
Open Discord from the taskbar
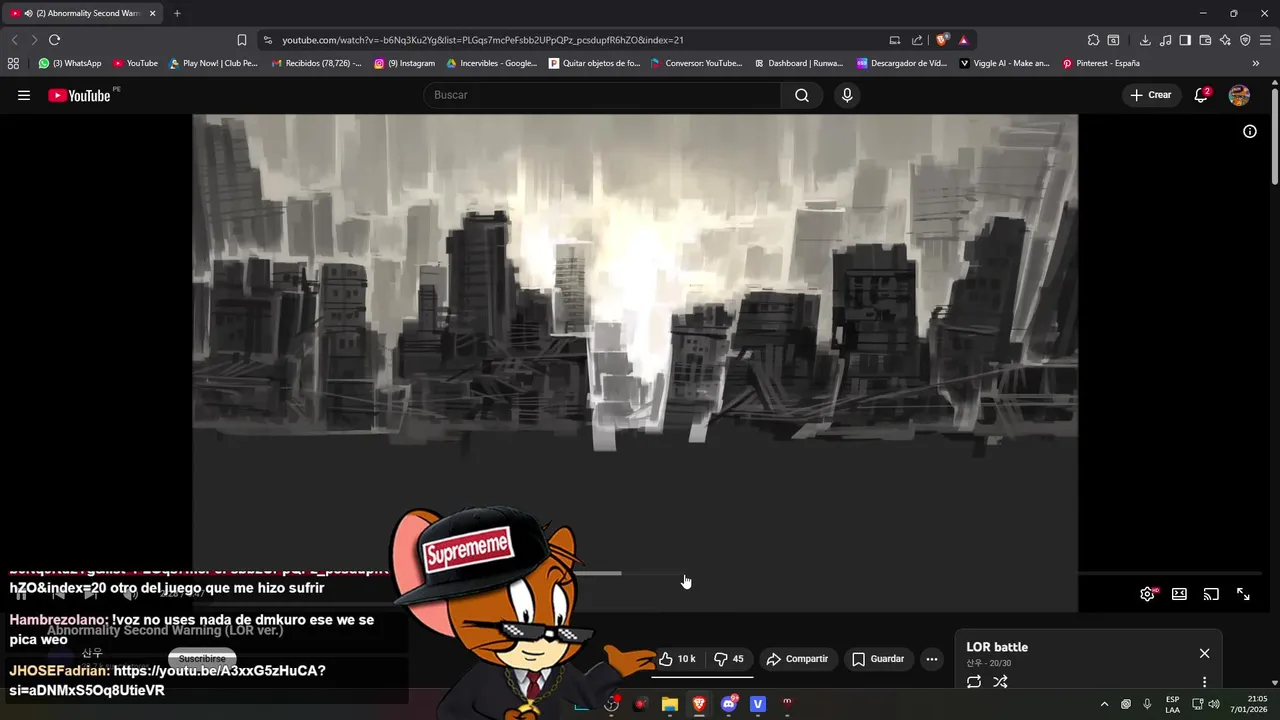pyautogui.click(x=729, y=704)
